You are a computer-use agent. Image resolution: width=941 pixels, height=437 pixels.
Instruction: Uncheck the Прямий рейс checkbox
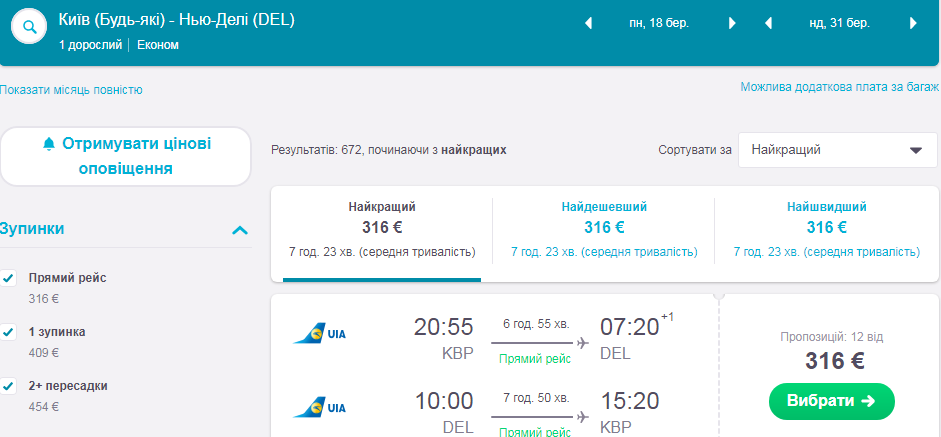(x=9, y=278)
